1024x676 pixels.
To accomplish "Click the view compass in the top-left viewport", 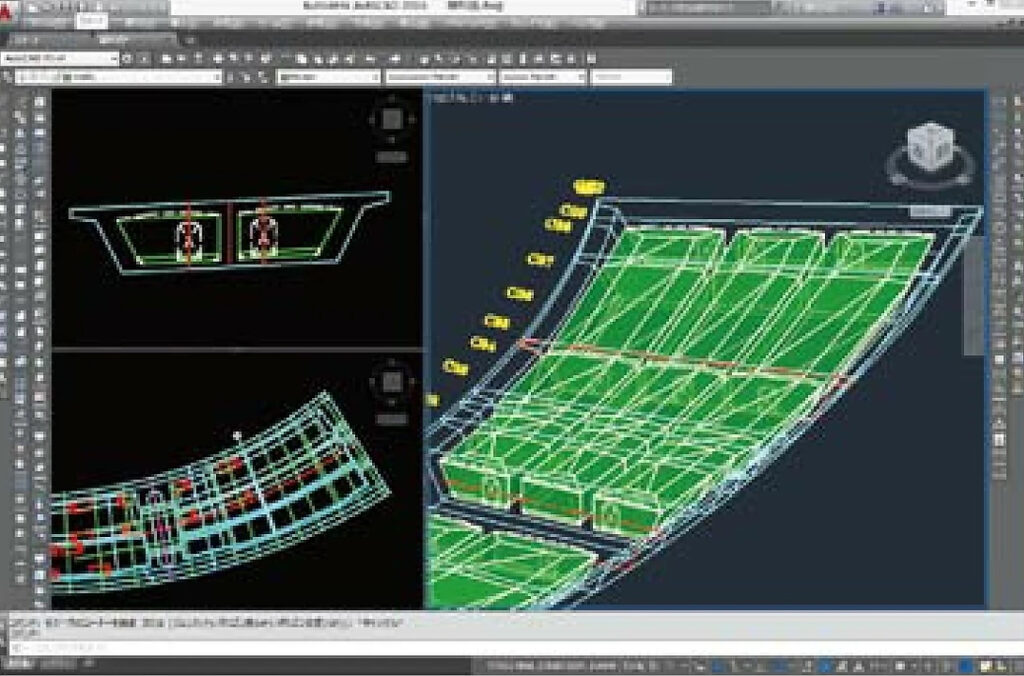I will click(x=392, y=120).
